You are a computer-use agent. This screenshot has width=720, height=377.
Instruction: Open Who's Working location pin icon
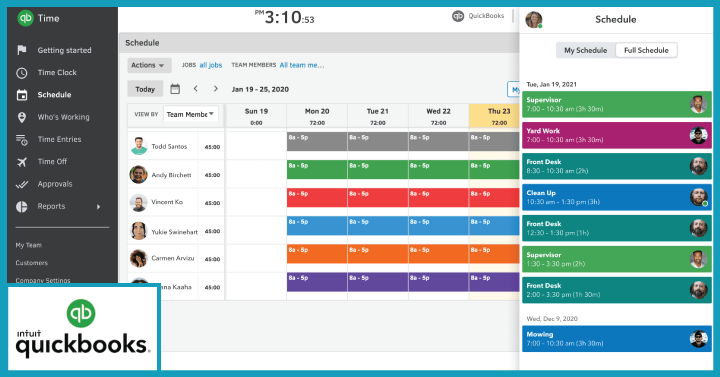22,117
